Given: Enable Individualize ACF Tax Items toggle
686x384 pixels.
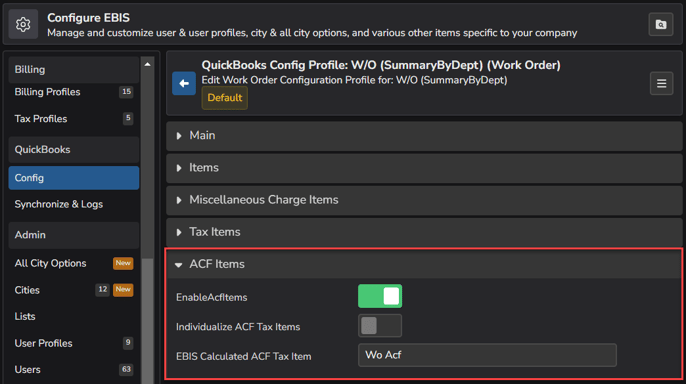Looking at the screenshot, I should point(380,326).
